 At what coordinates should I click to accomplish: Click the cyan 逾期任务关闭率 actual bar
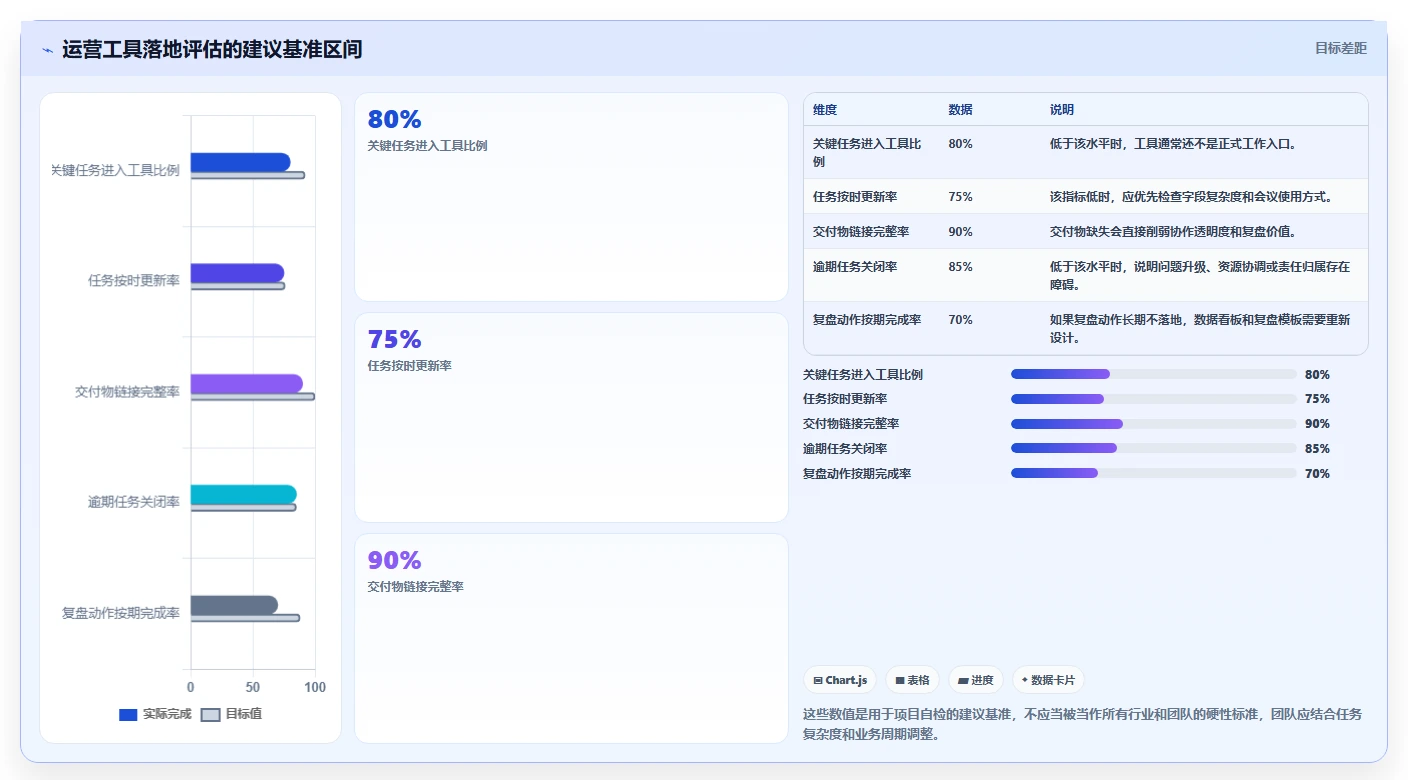point(243,494)
